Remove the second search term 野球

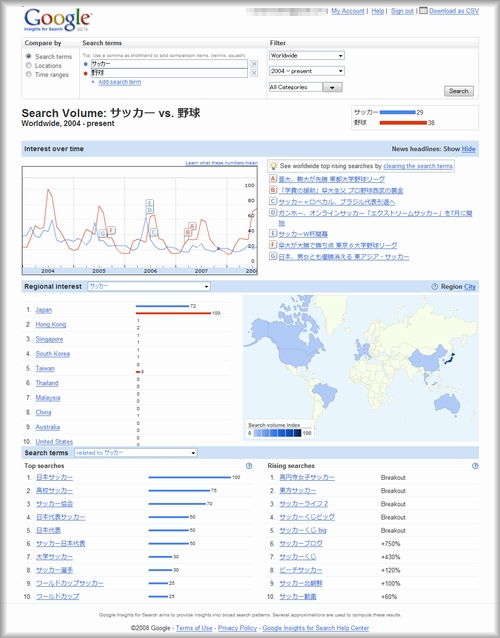[254, 73]
